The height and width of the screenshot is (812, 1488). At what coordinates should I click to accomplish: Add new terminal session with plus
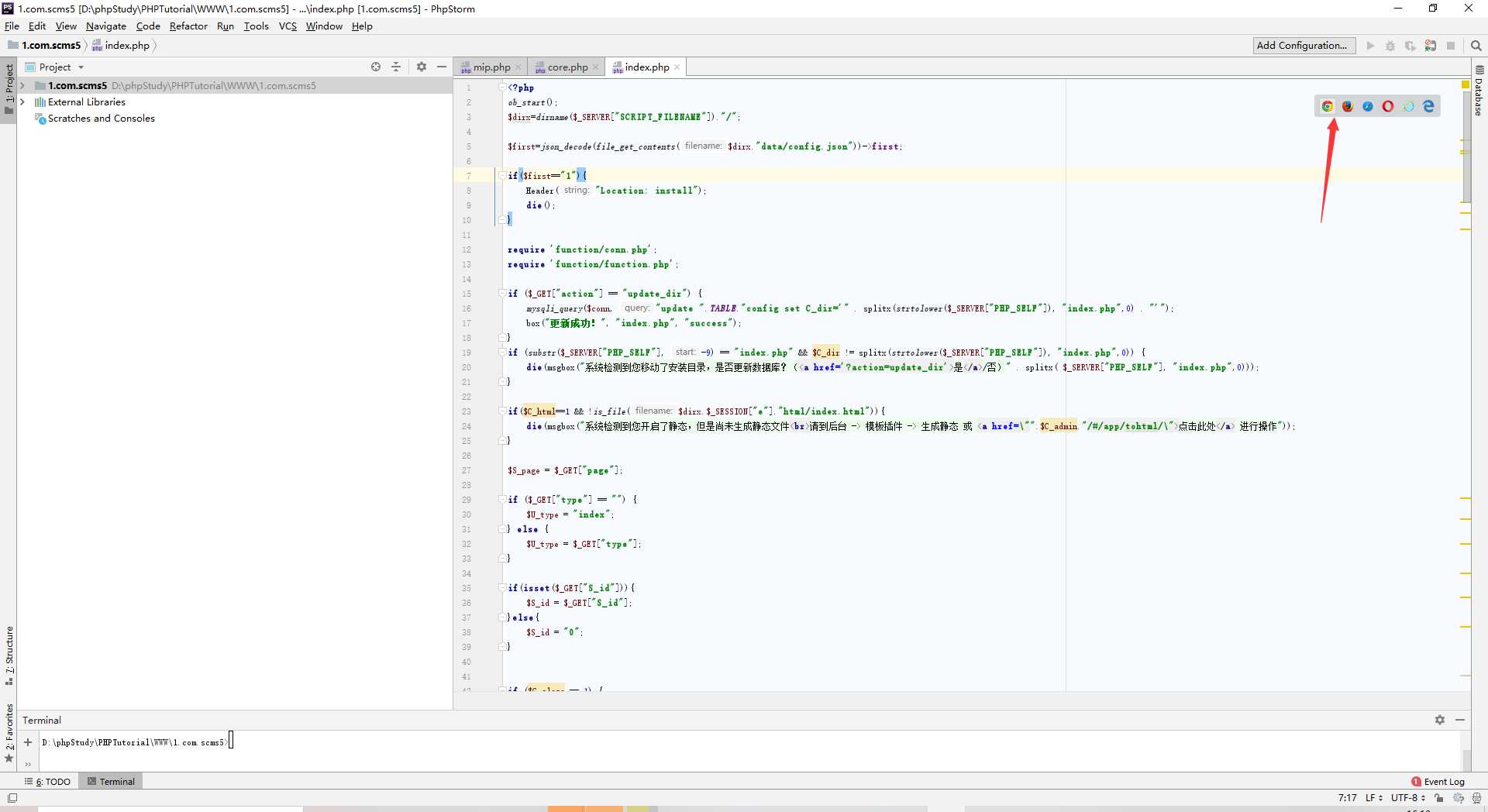pyautogui.click(x=28, y=742)
